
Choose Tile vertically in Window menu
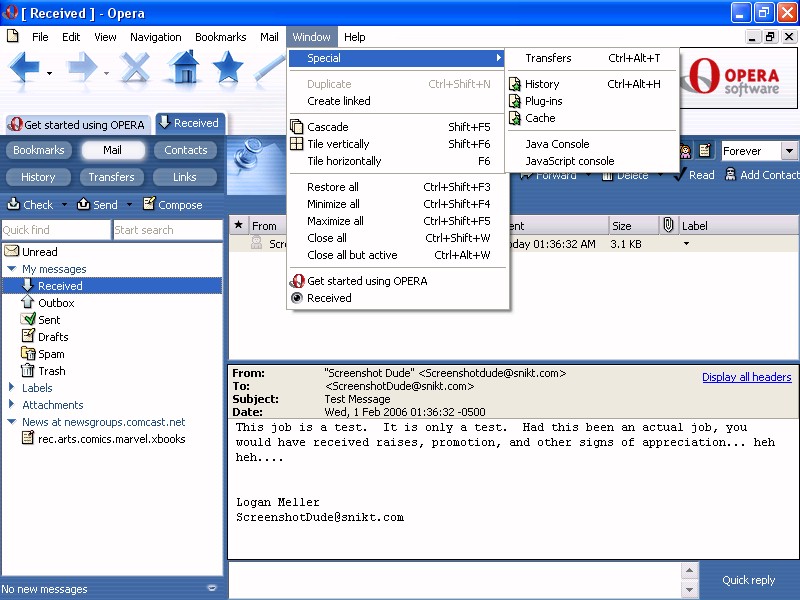[338, 144]
